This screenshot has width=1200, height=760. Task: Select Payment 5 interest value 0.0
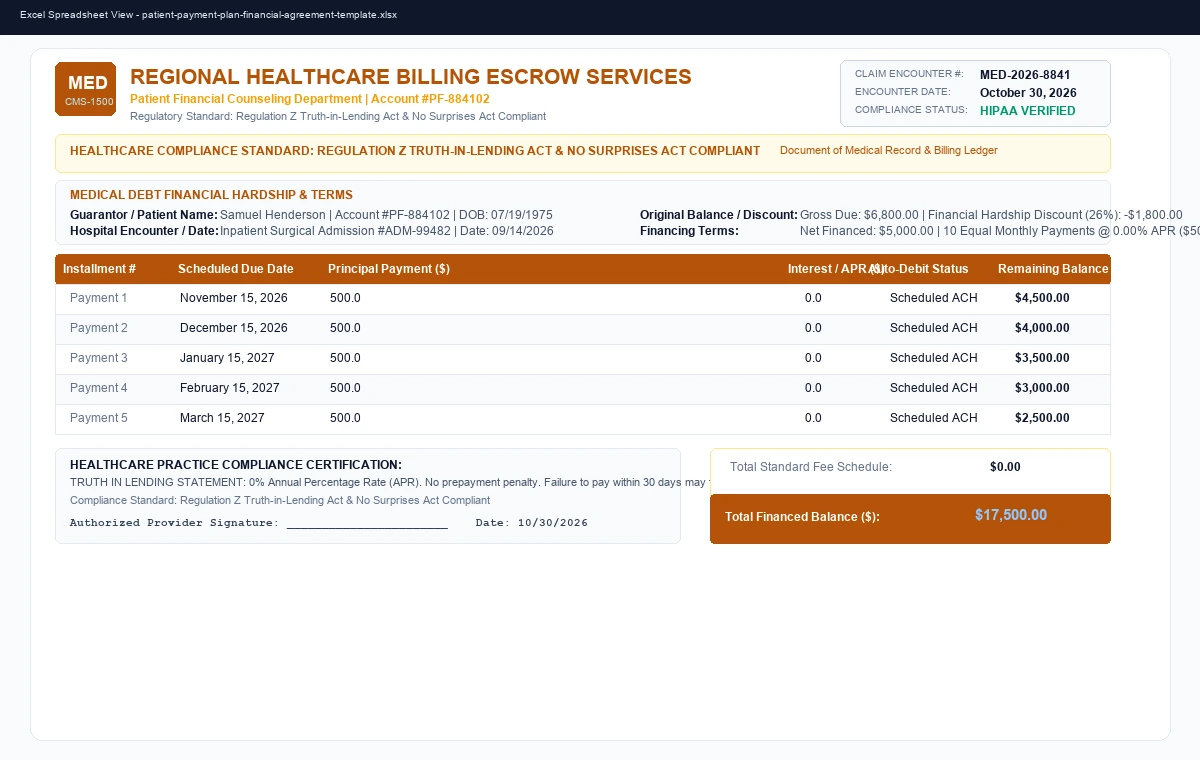click(813, 418)
